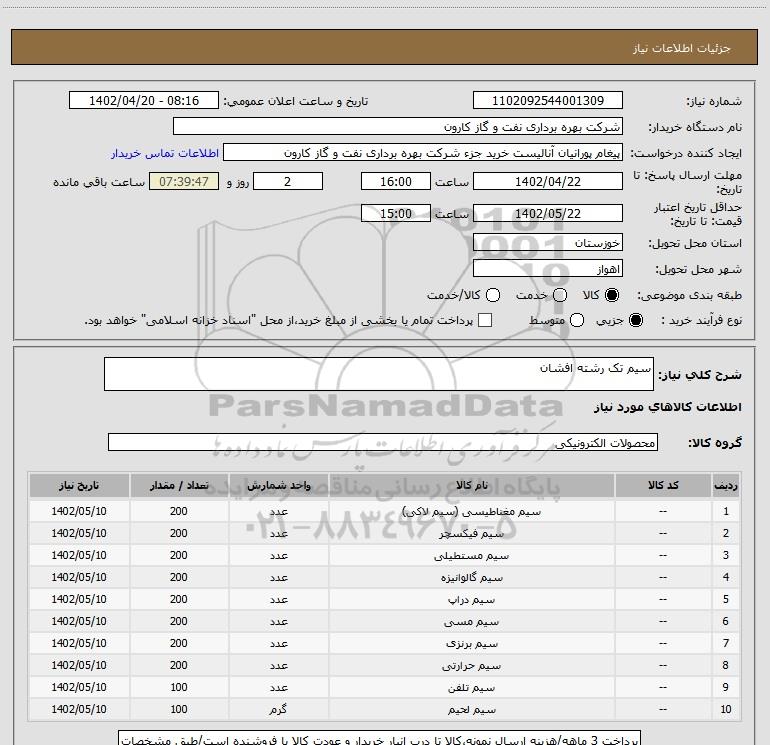
Task: Select the row سیم لحیم
Action: coord(385,709)
